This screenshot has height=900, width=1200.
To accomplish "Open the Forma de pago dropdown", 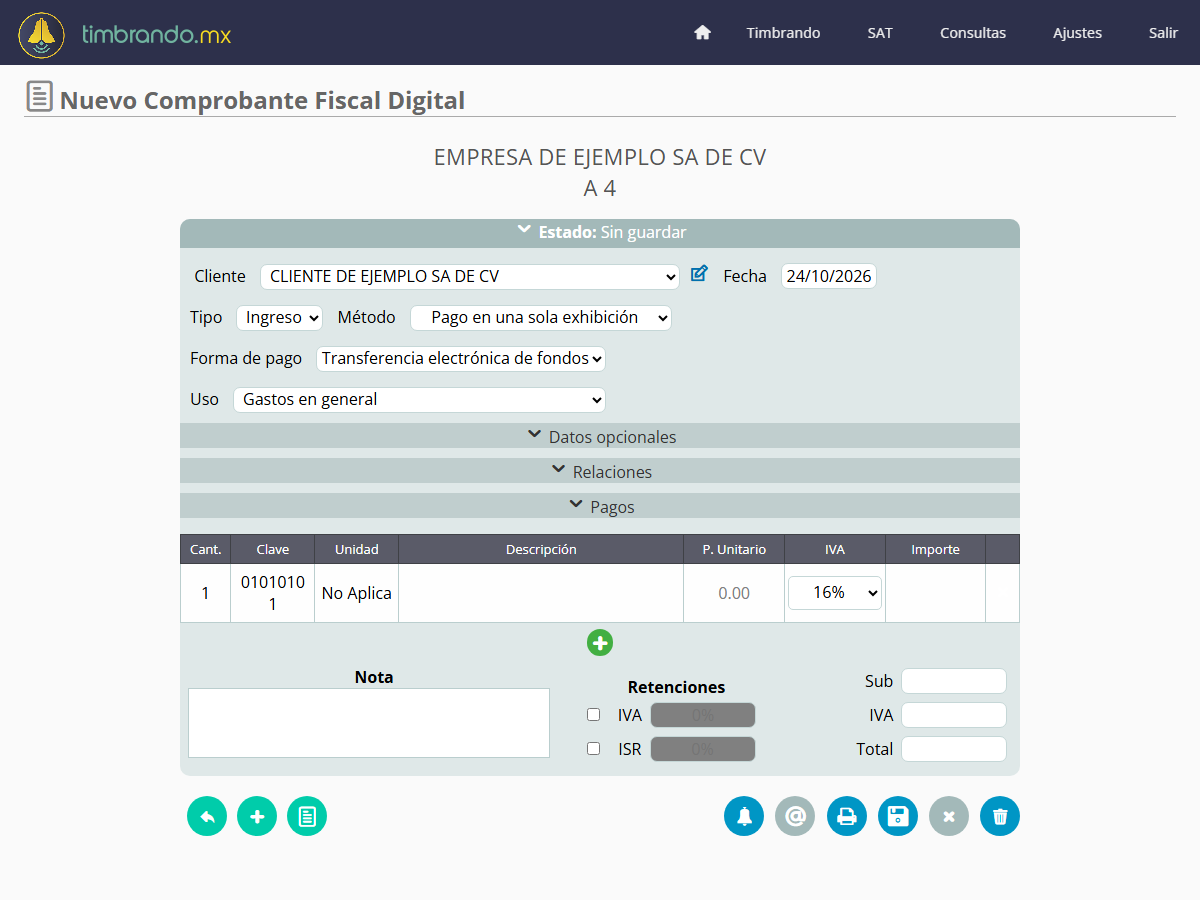I will 461,359.
